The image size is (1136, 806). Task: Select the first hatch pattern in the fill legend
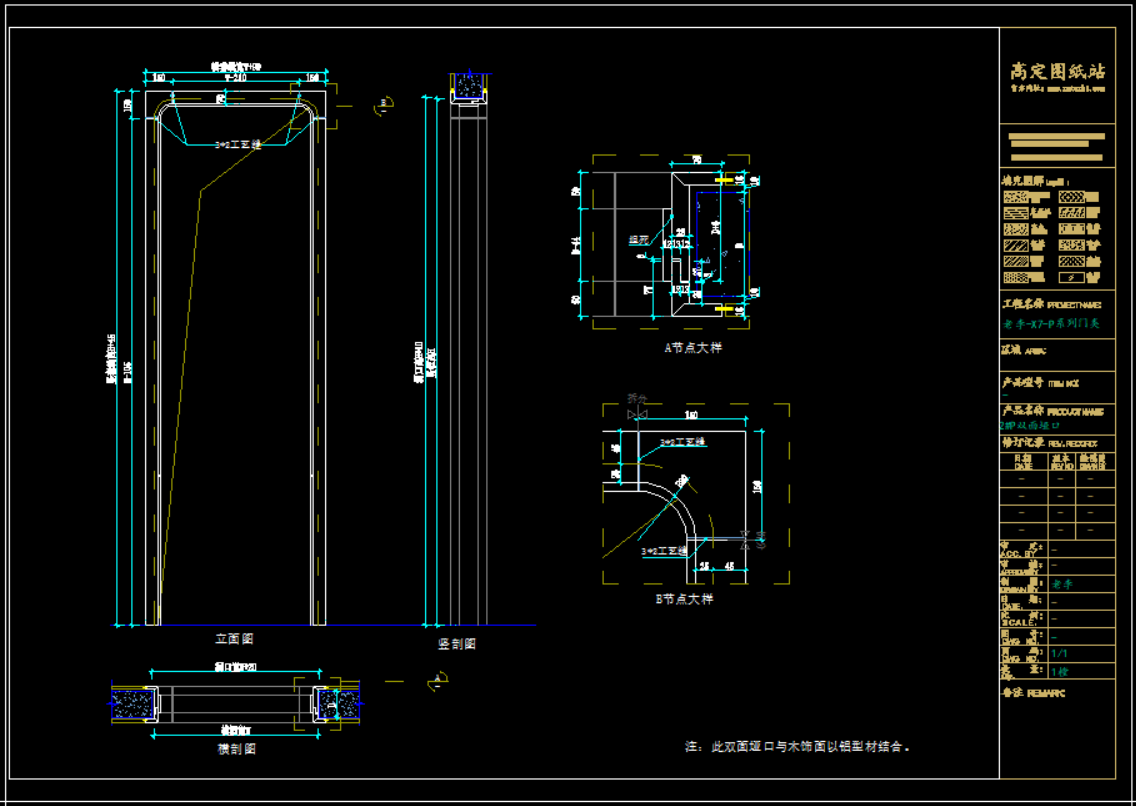pos(1016,198)
